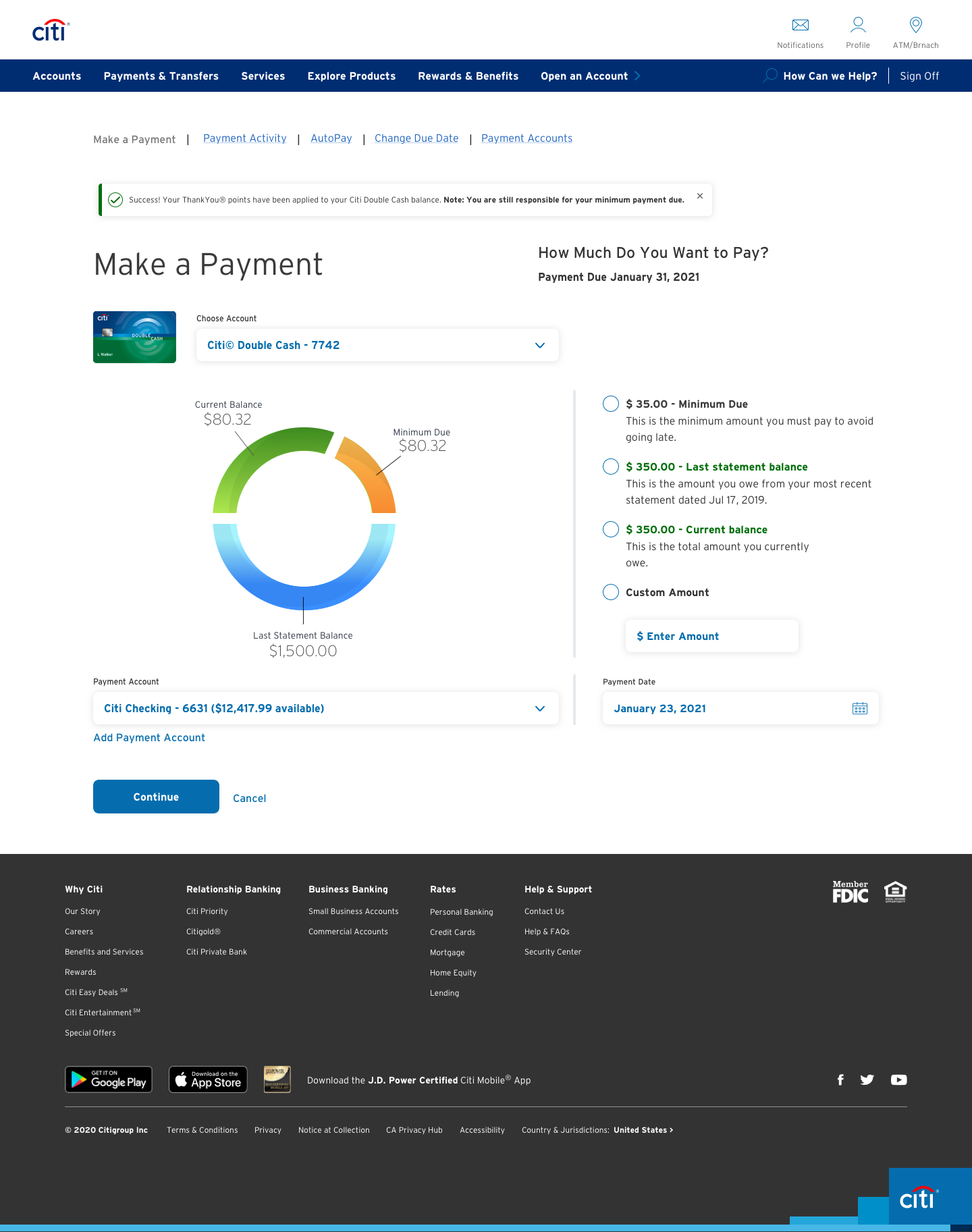Click the Member FDIC logo
972x1232 pixels.
[x=850, y=892]
